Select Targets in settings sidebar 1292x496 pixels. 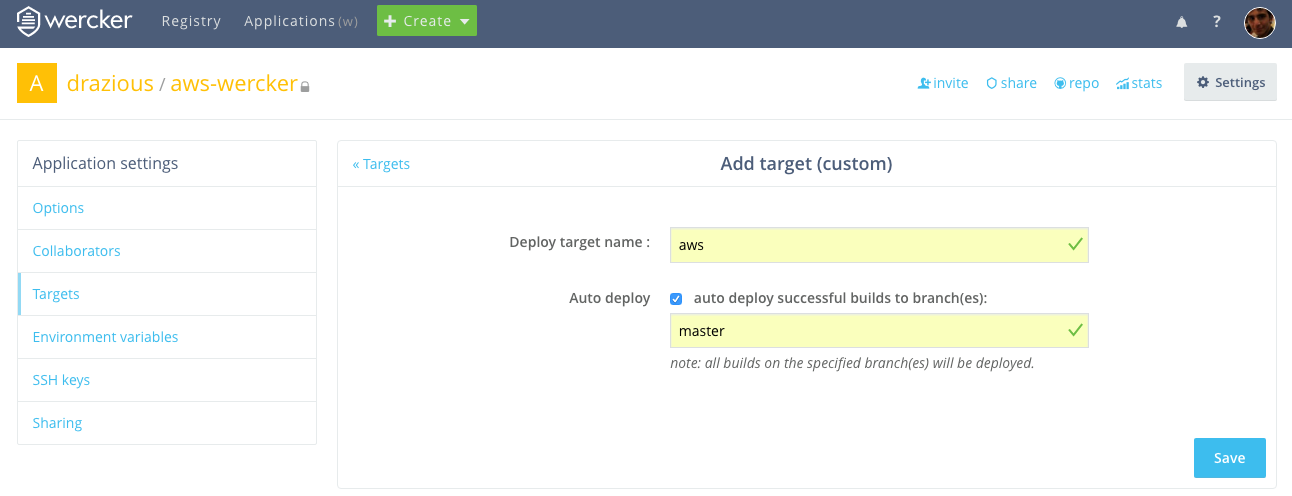(167, 294)
